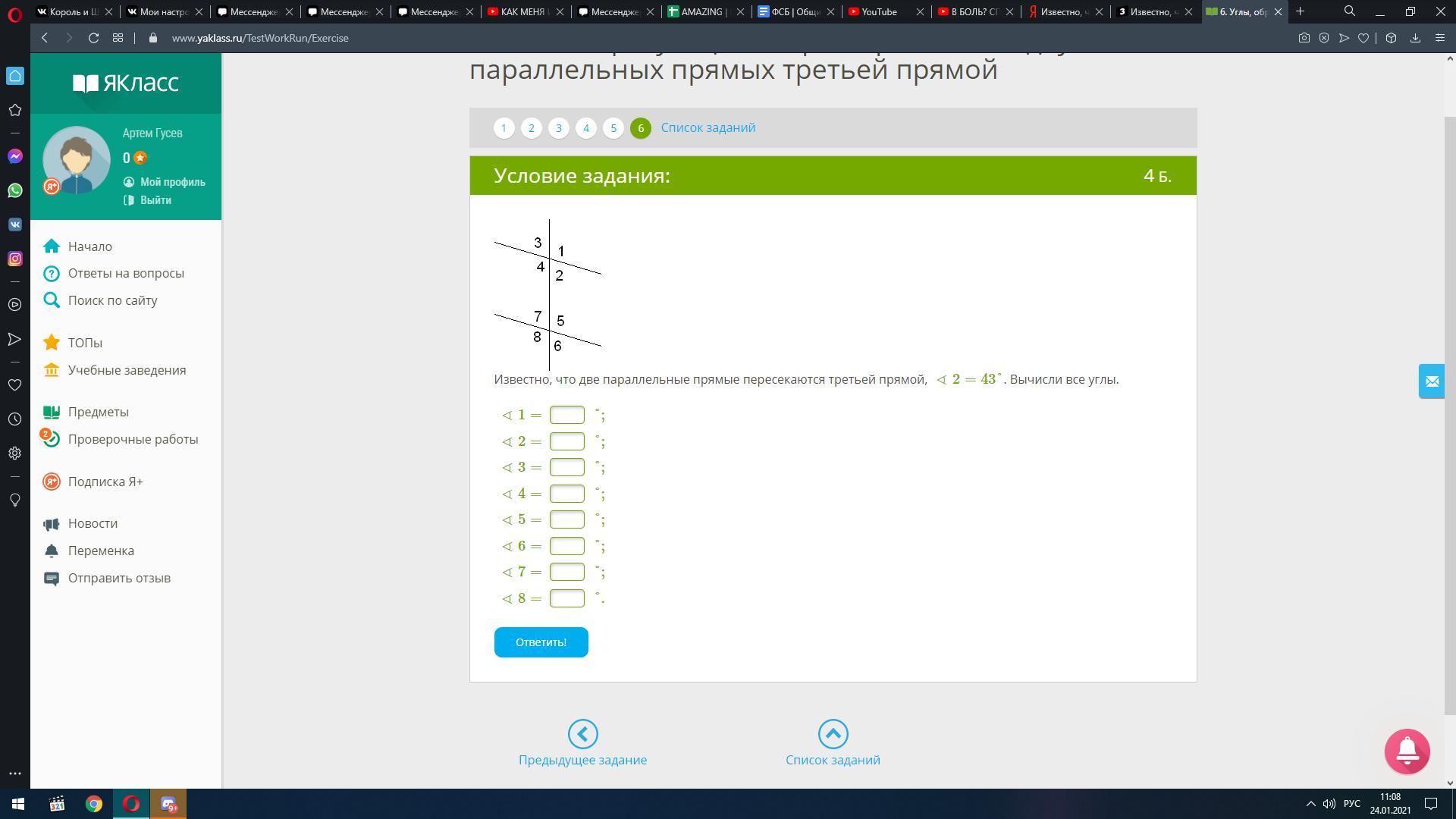Click Учебные заведения sidebar icon
1456x819 pixels.
tap(51, 369)
